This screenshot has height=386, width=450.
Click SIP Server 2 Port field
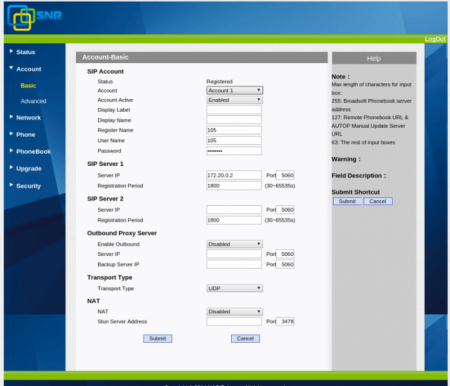point(285,210)
